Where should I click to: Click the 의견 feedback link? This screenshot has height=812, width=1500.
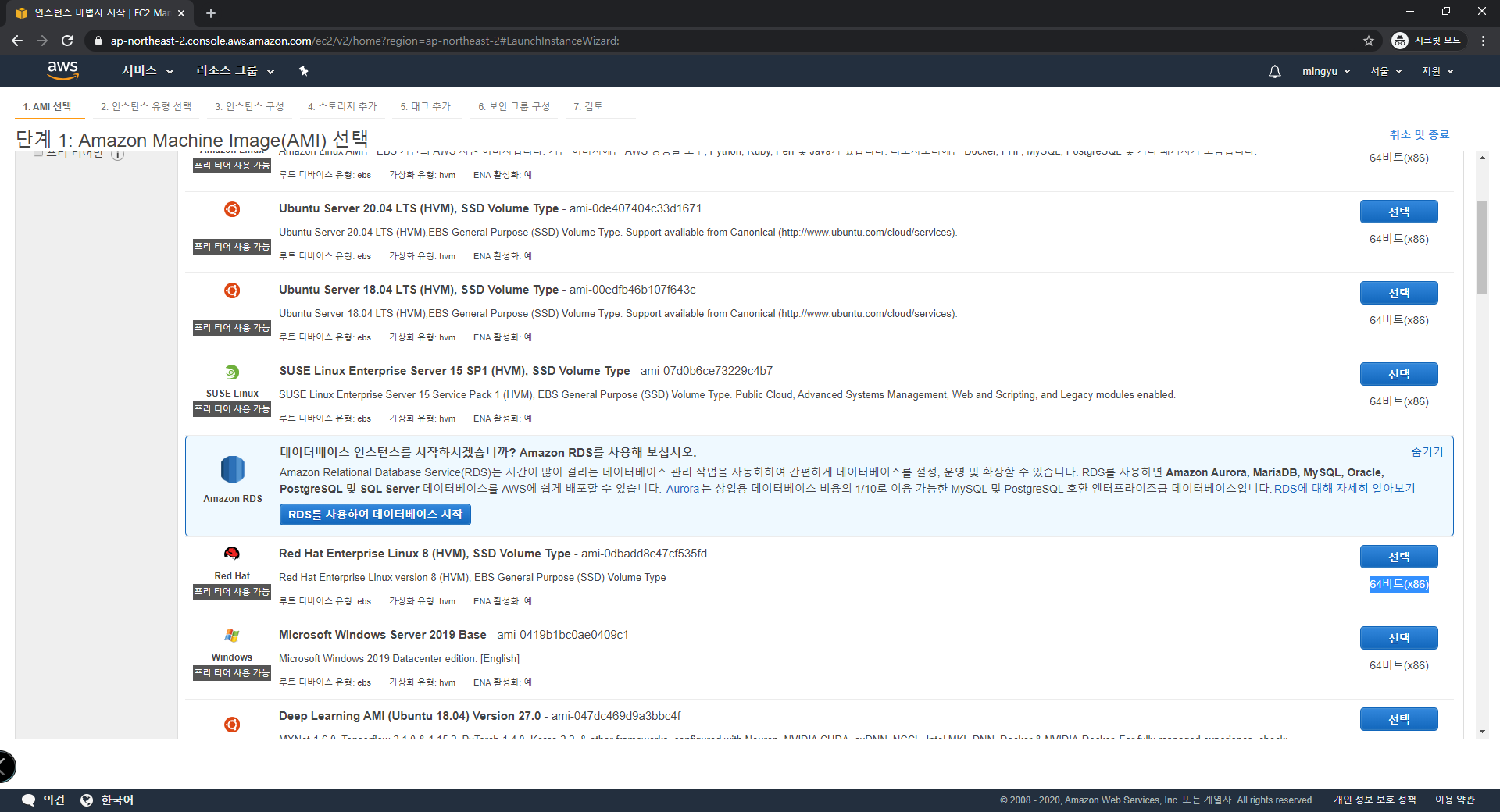pos(54,800)
